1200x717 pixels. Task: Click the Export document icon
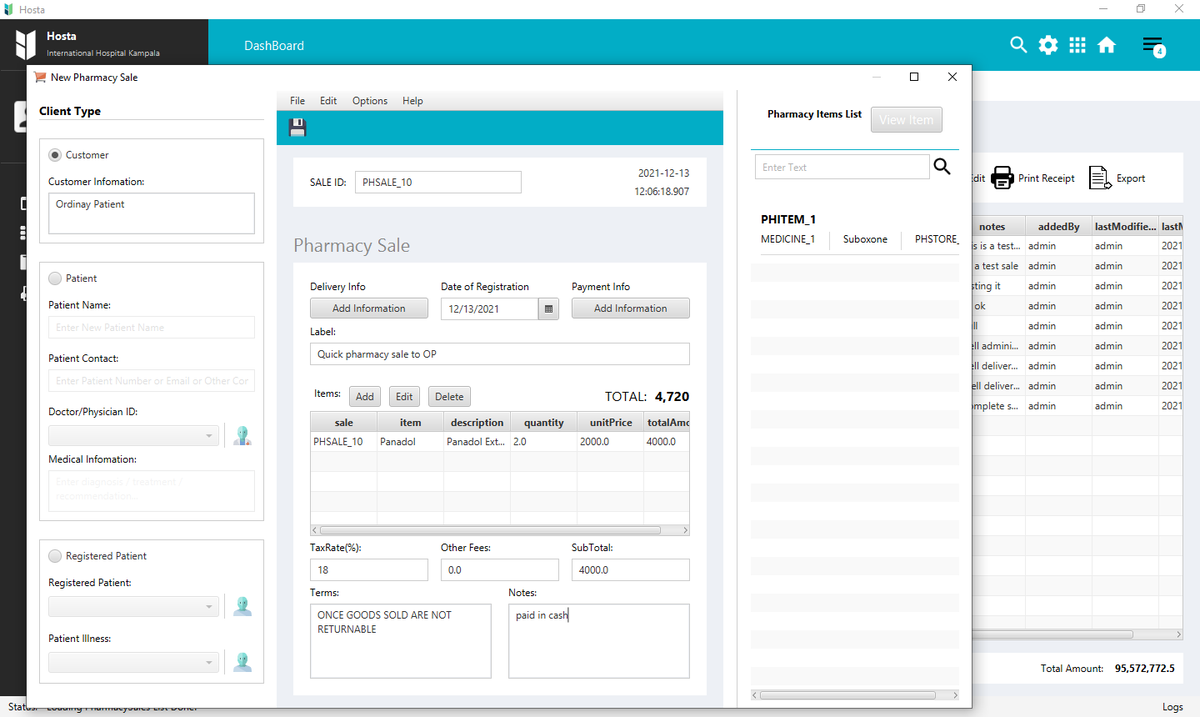tap(1100, 178)
